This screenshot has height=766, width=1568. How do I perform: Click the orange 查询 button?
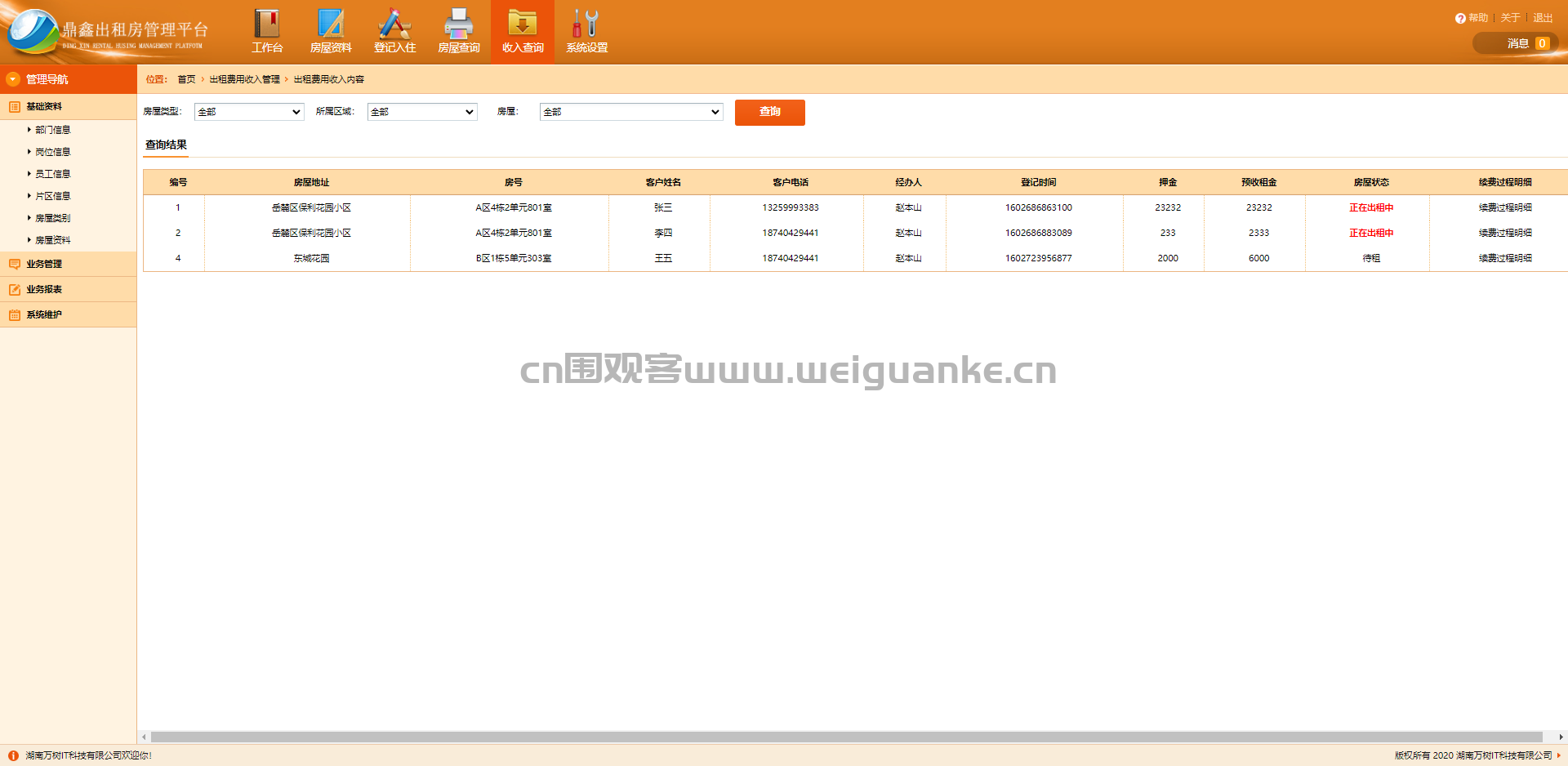click(x=770, y=113)
